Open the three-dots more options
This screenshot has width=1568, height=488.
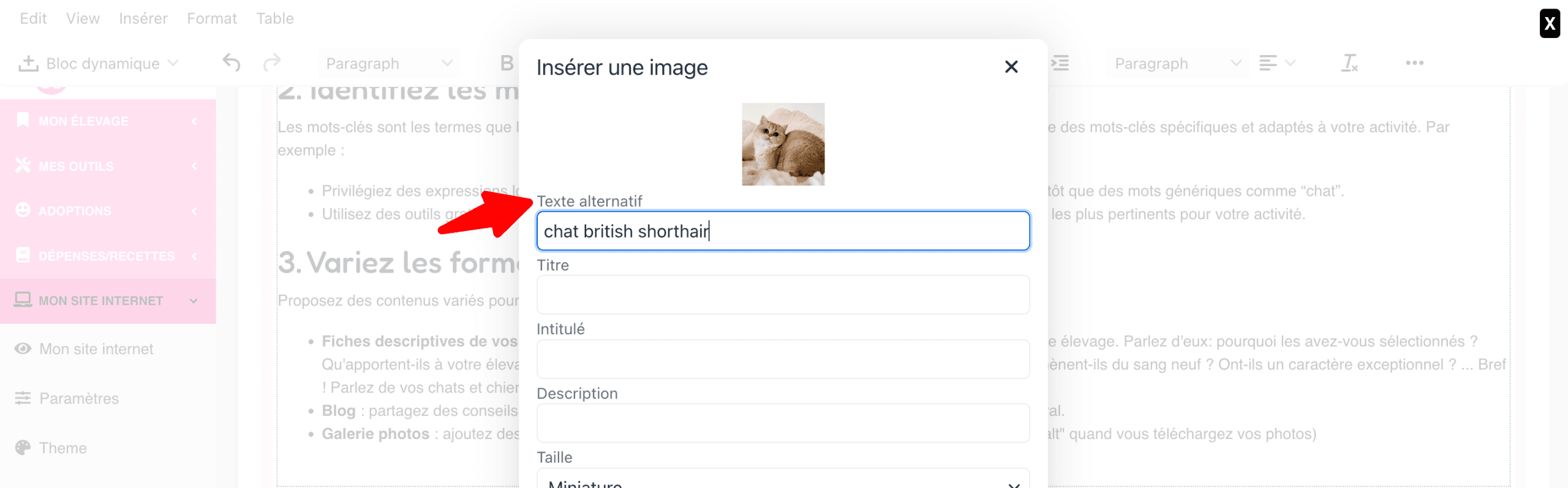point(1414,63)
